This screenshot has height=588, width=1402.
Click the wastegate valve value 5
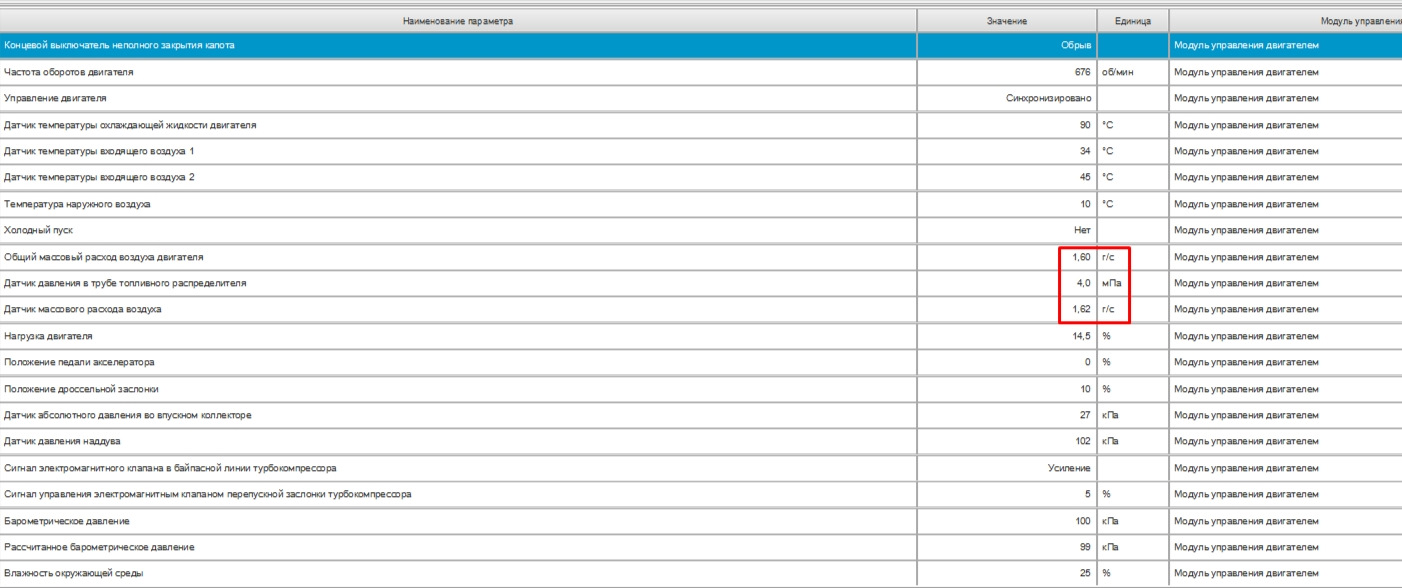(1089, 494)
